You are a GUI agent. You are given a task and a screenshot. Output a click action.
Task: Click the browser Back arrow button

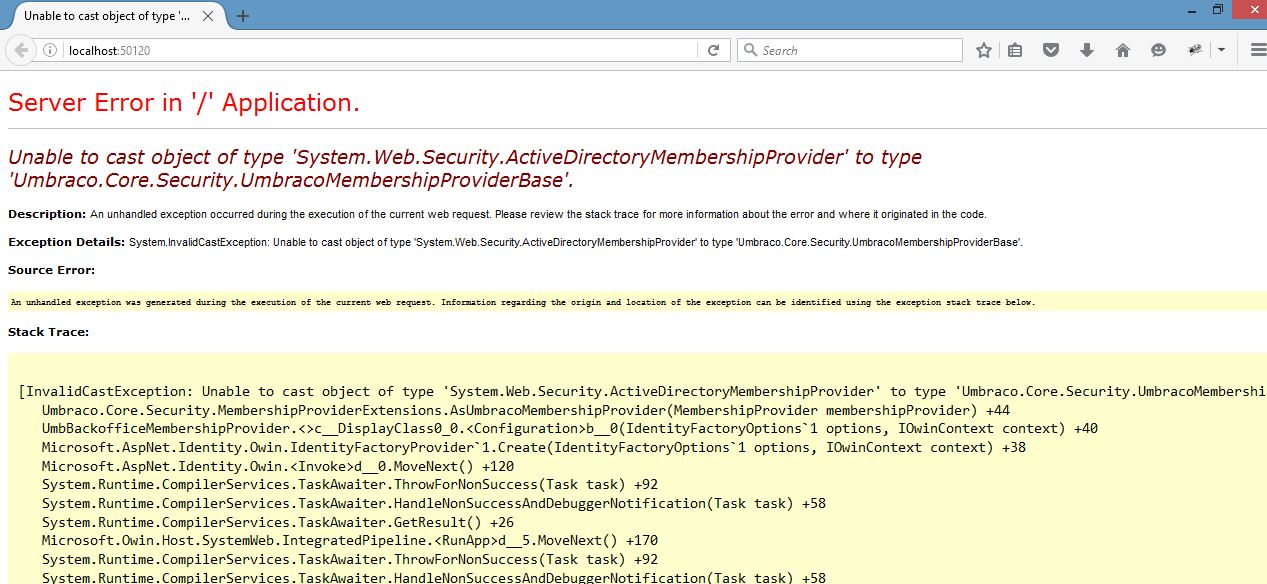click(x=21, y=50)
